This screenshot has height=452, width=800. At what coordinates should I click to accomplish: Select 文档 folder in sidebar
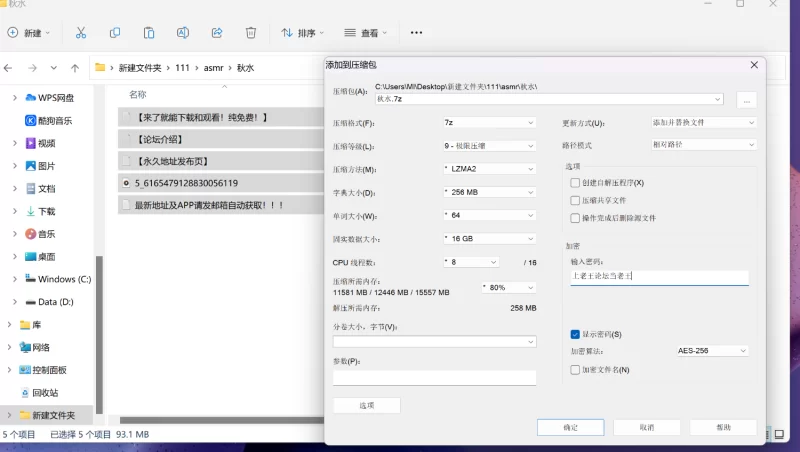[40, 188]
